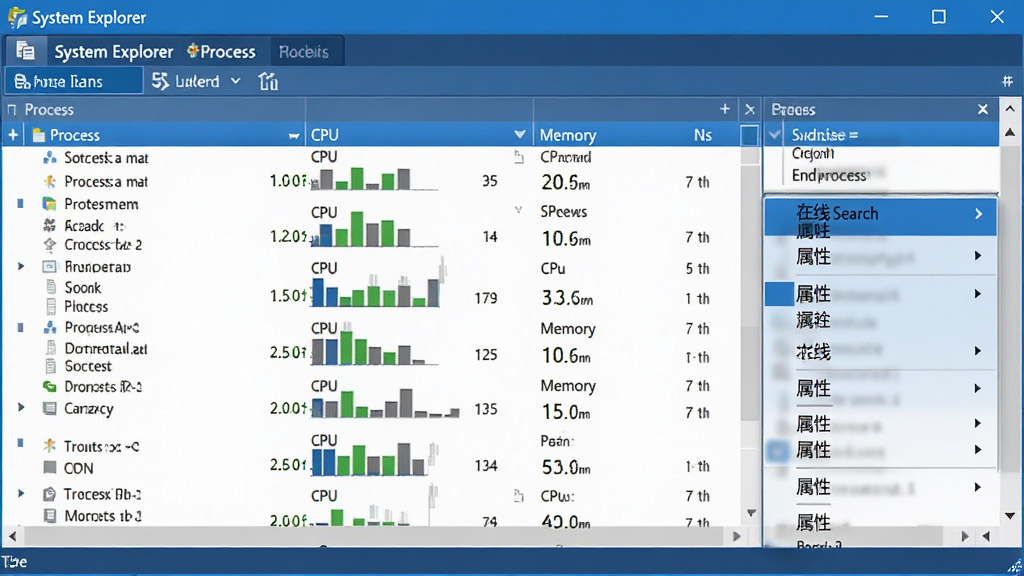Click the icon beside Morcets 1b 2
The height and width of the screenshot is (576, 1024).
[50, 515]
